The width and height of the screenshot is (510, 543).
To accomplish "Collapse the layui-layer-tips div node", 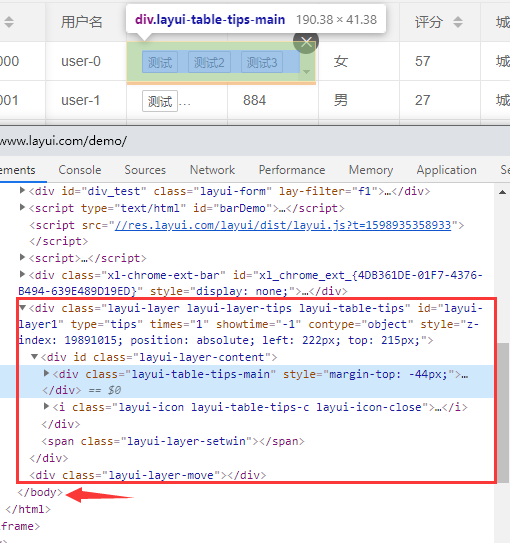I will [x=23, y=307].
